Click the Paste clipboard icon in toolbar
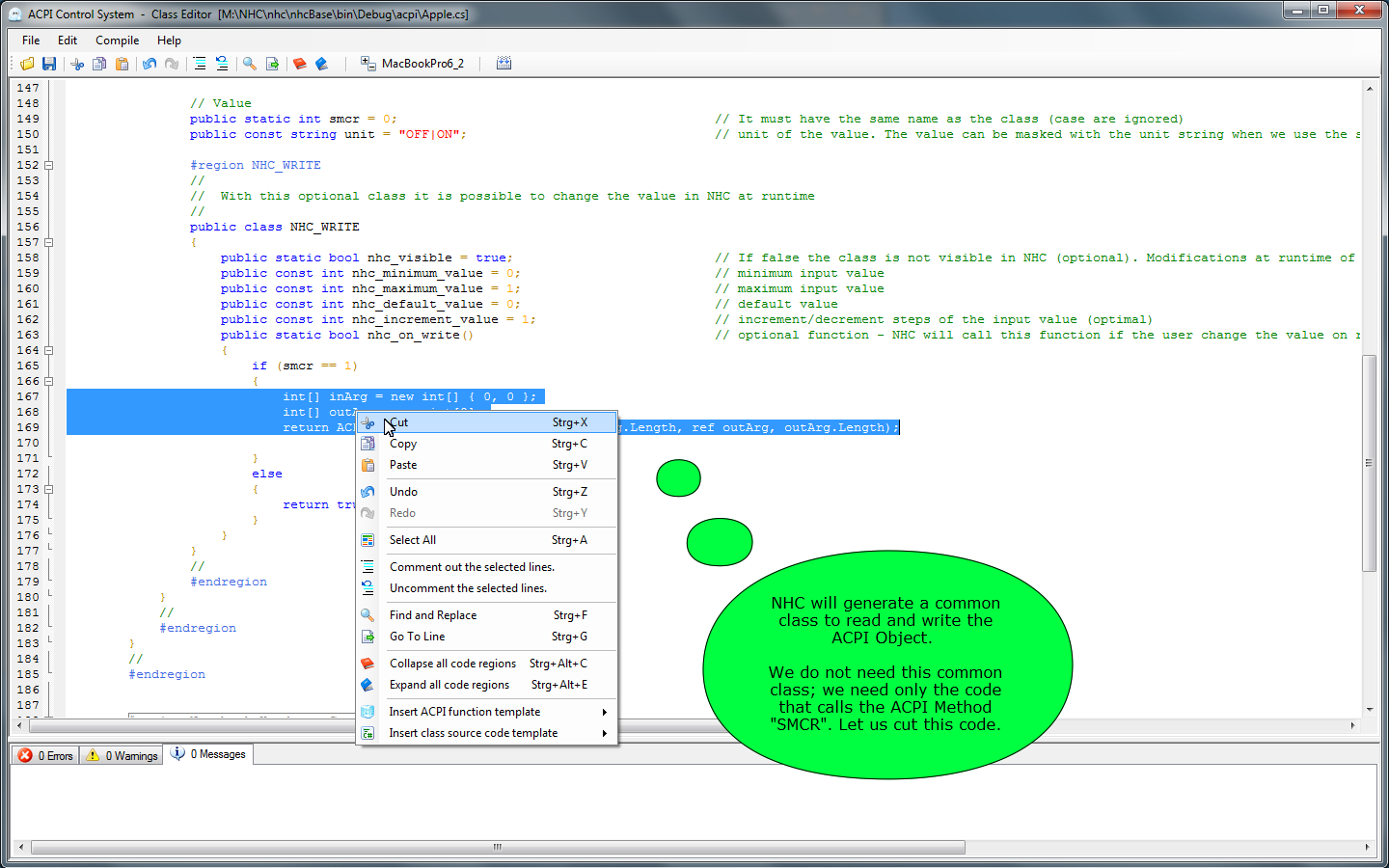Screen dimensions: 1389x868 coord(123,64)
